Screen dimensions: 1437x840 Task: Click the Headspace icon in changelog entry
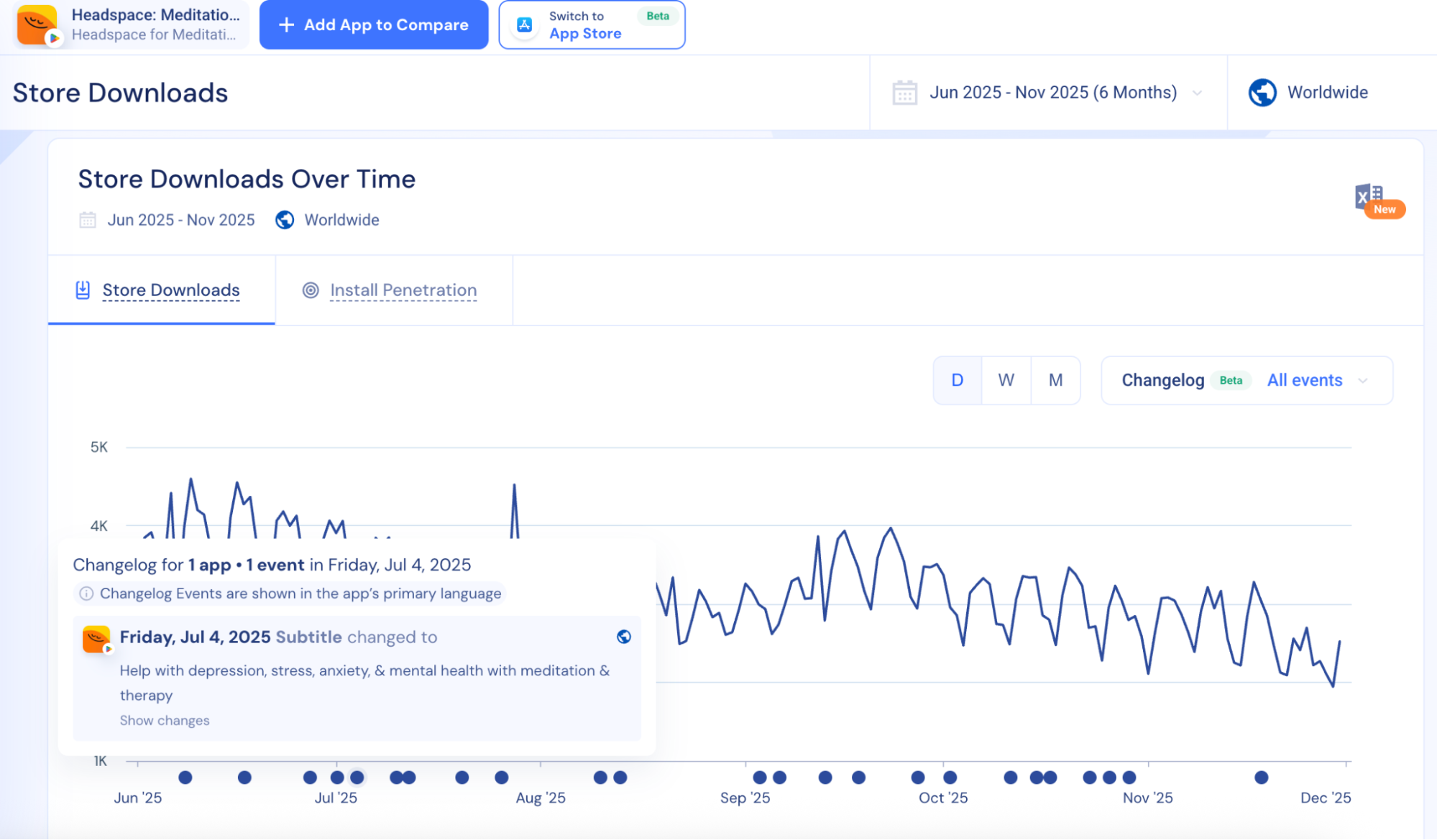[x=97, y=639]
